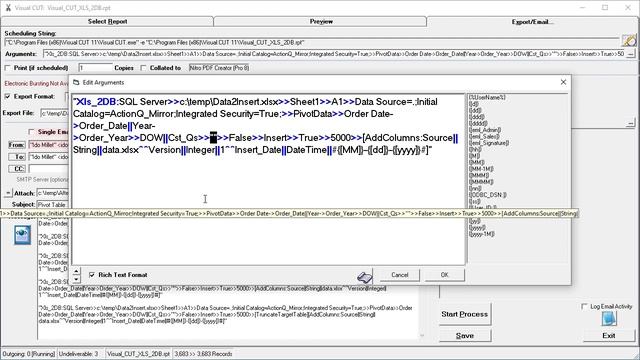Click the Exit button

click(609, 336)
